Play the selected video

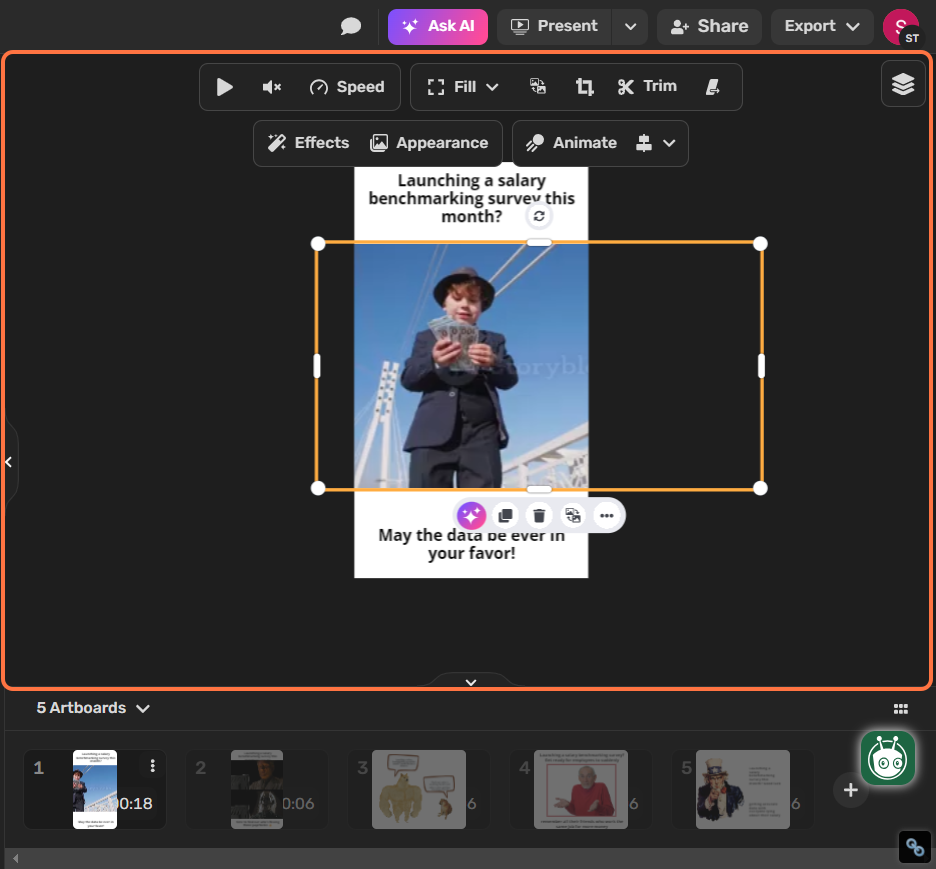coord(224,87)
